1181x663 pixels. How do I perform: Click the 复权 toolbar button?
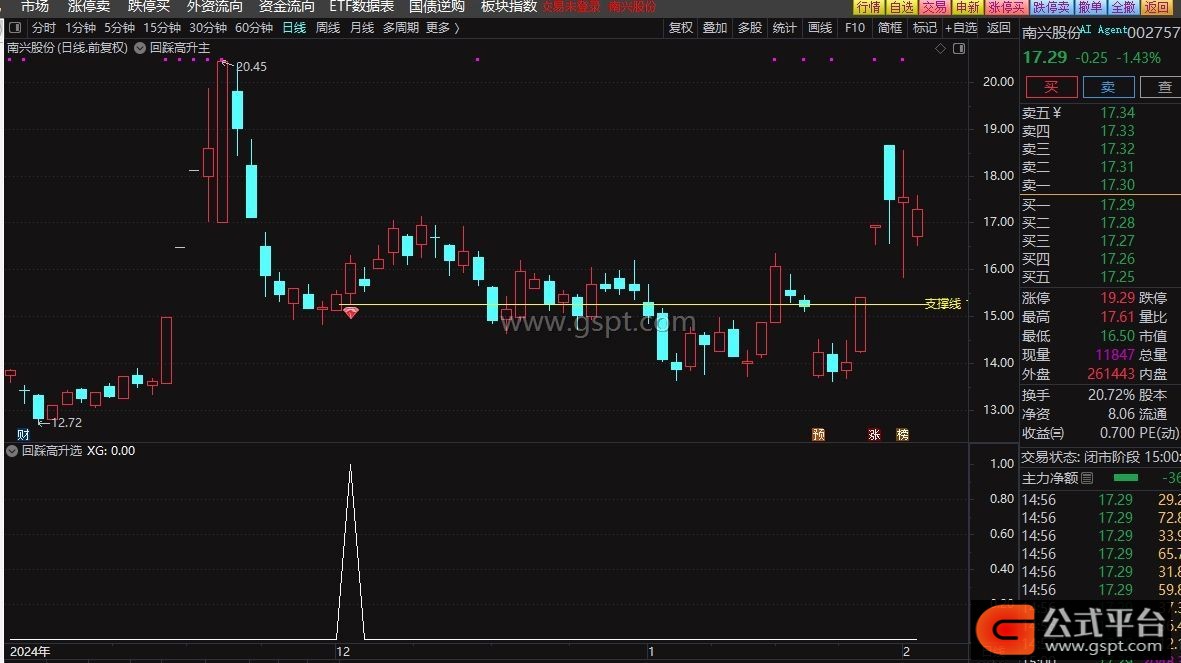click(x=681, y=28)
